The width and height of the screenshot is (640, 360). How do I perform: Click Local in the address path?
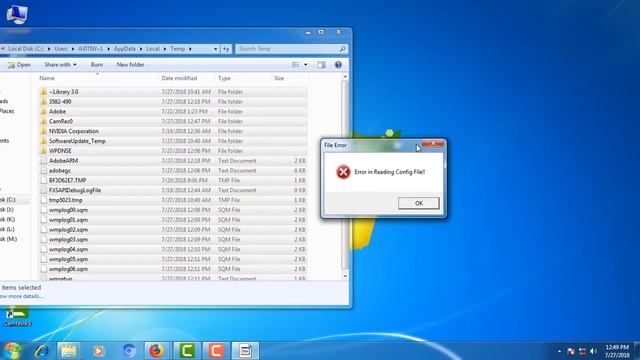point(153,49)
